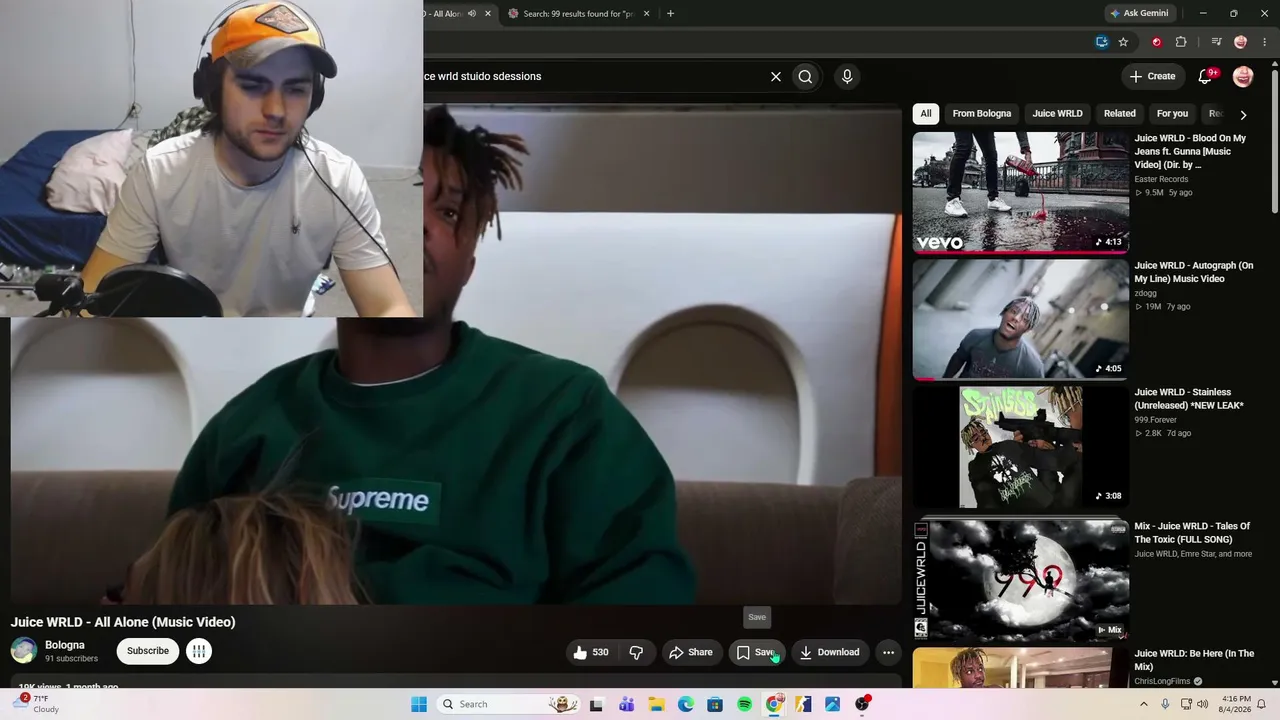
Task: Click the YouTube search magnifier button
Action: click(805, 76)
